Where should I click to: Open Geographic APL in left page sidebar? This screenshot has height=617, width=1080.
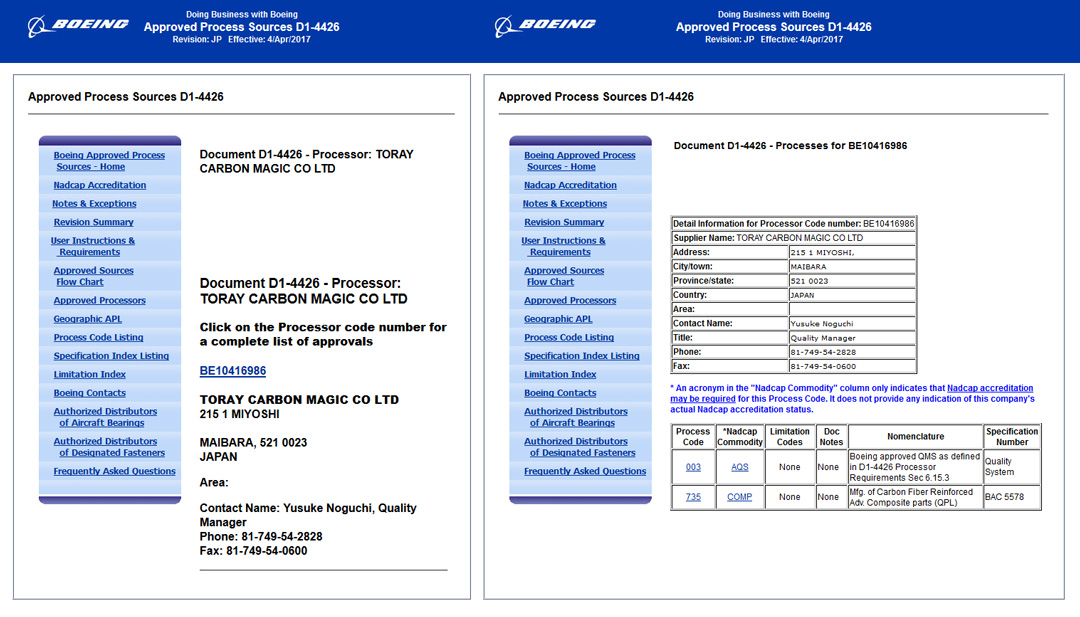87,319
